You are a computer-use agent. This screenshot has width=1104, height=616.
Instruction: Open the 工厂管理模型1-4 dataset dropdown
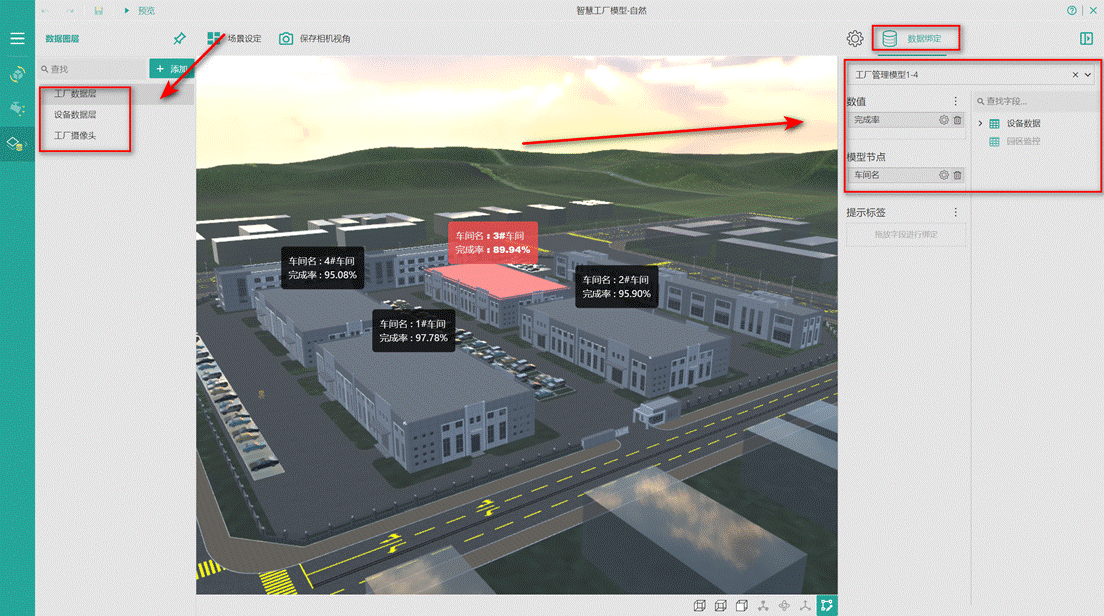point(1088,75)
